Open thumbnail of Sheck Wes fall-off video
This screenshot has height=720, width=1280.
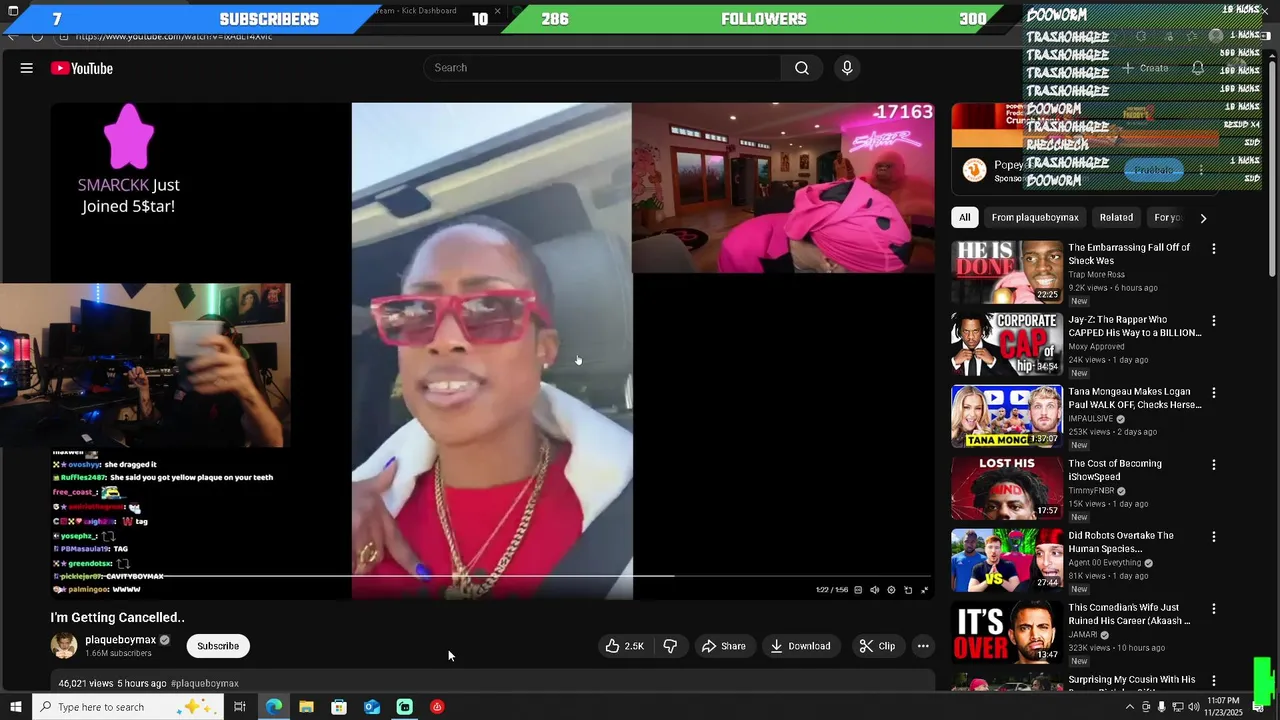click(x=1007, y=272)
